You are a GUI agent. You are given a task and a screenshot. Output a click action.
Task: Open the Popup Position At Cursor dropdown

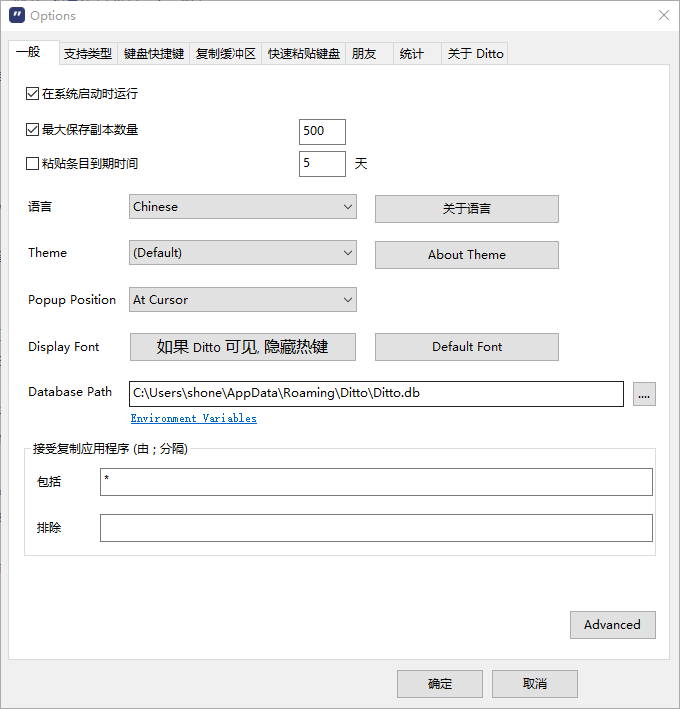coord(243,300)
